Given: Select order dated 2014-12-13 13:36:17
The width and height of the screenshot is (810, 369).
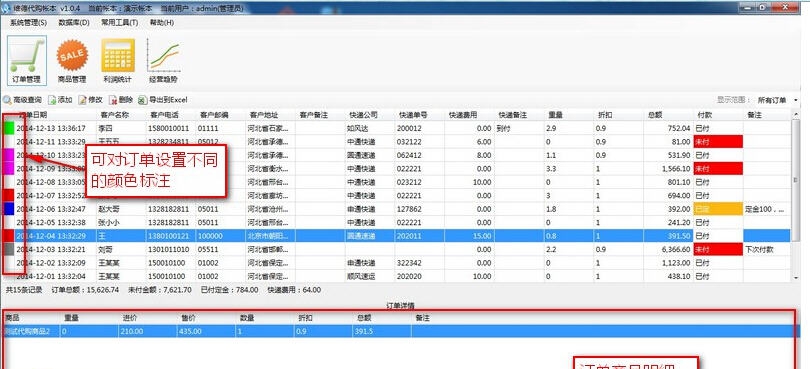Looking at the screenshot, I should [x=51, y=128].
